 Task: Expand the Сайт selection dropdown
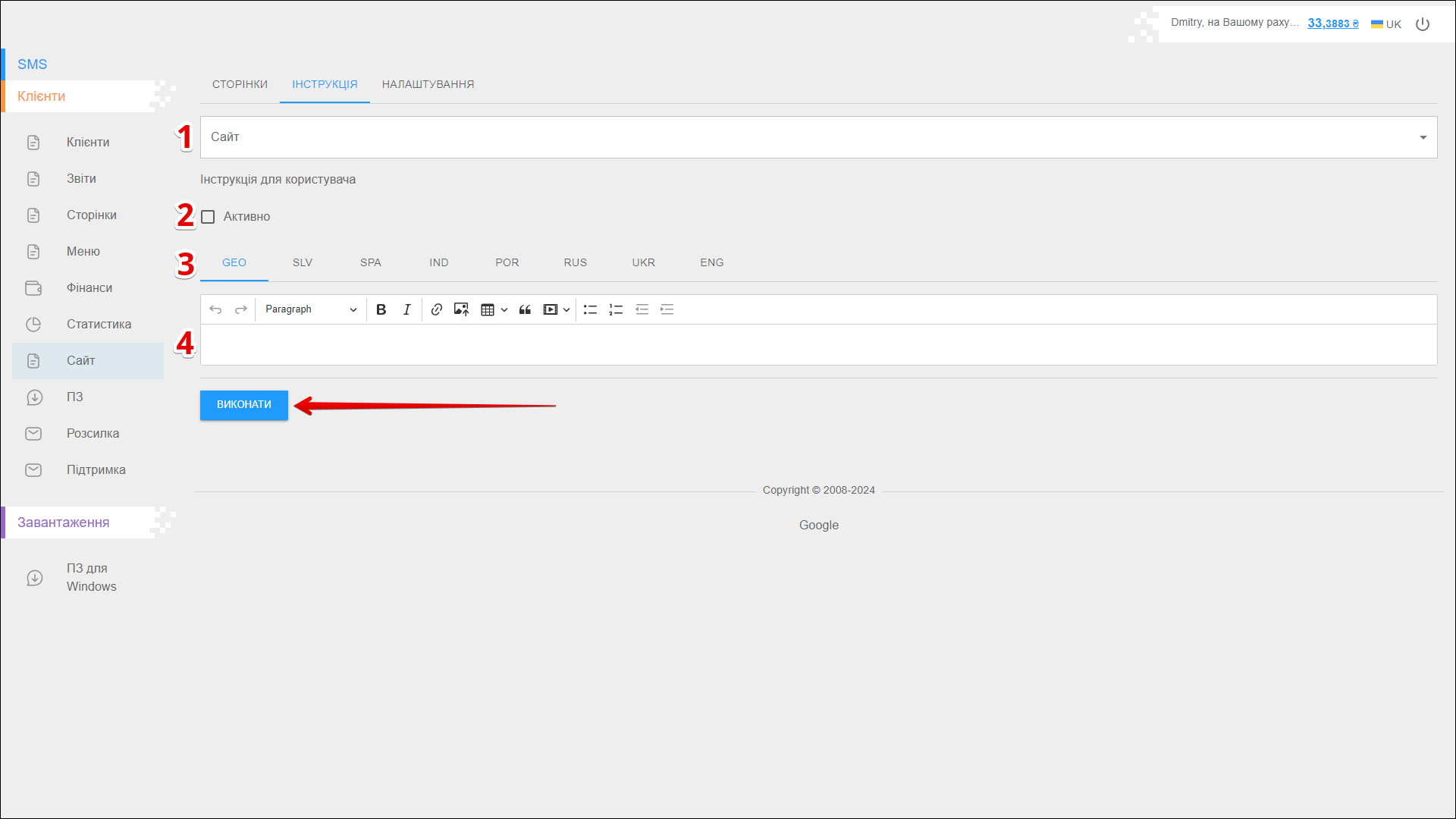tap(817, 137)
